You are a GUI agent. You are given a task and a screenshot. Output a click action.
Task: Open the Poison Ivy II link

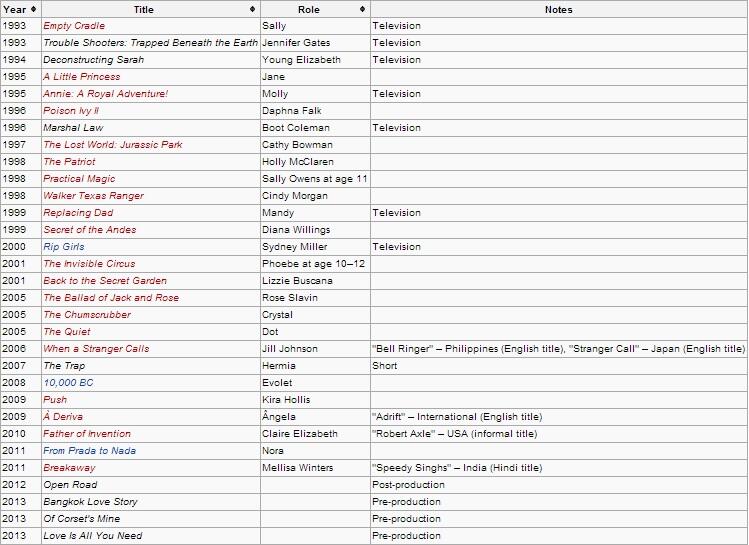71,111
